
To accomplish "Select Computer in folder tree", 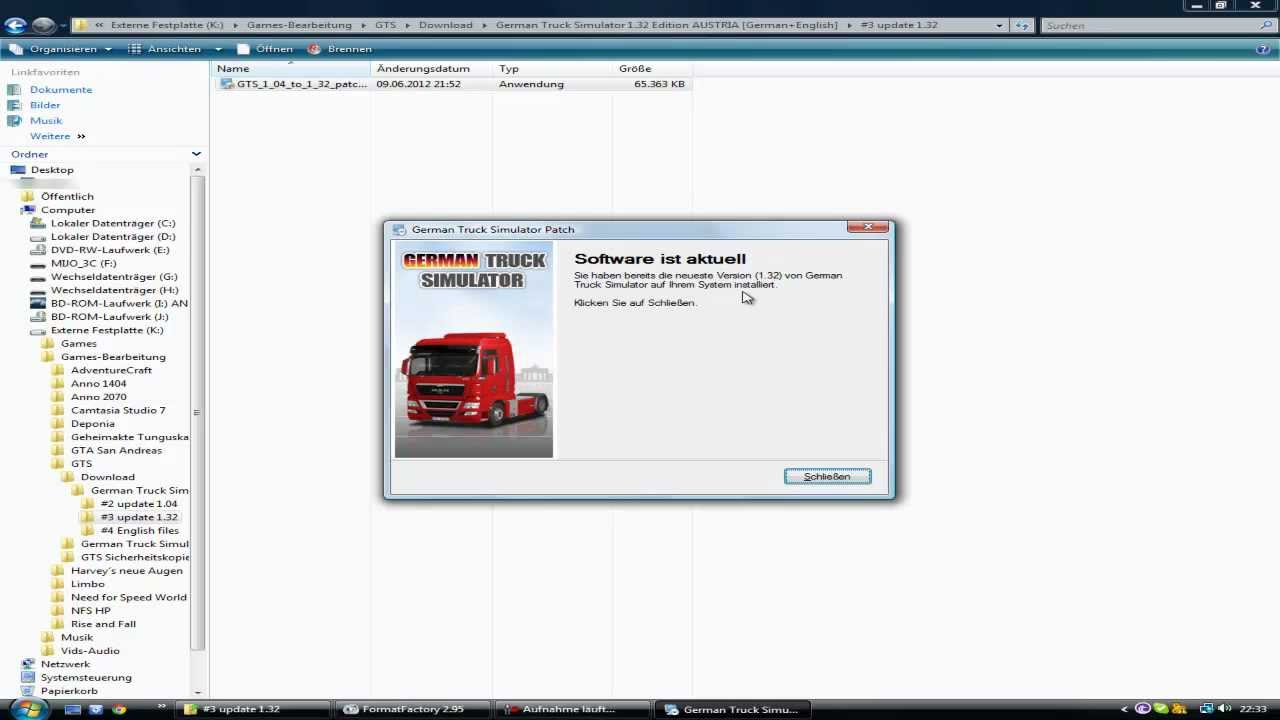I will [68, 210].
